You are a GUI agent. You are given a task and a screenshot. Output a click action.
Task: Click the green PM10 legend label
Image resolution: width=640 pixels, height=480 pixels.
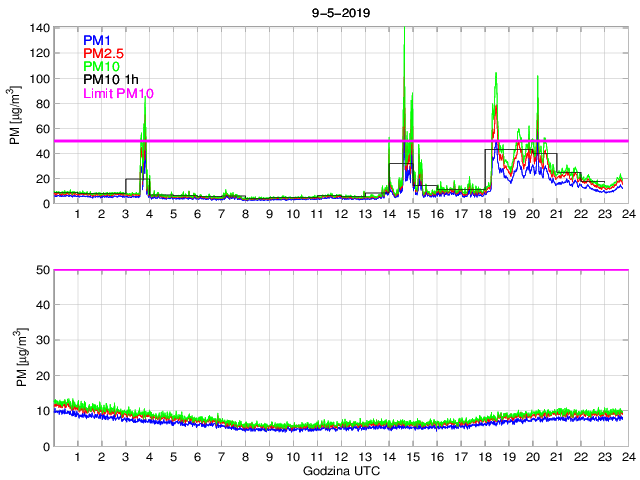102,67
